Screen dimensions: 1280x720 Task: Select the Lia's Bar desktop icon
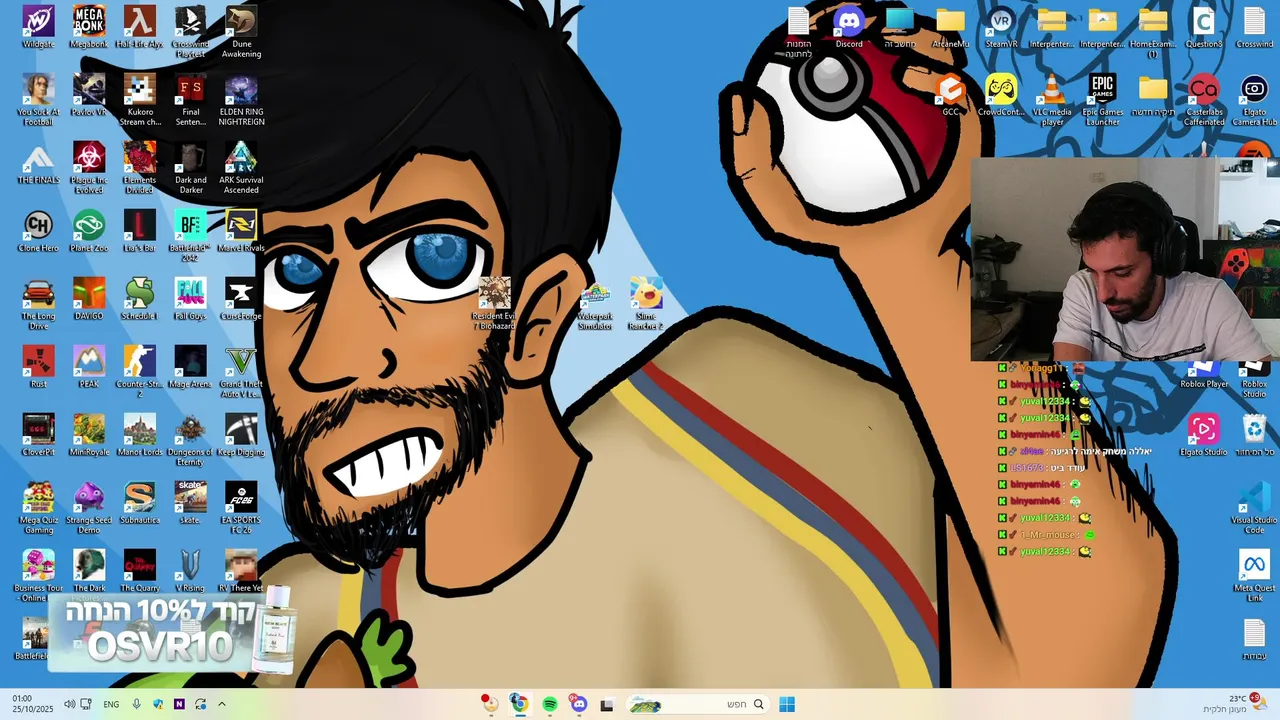point(139,231)
